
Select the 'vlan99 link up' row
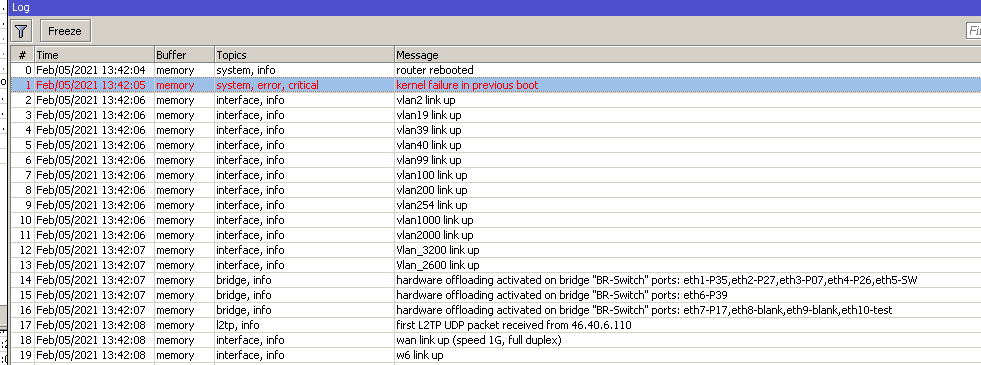[496, 160]
